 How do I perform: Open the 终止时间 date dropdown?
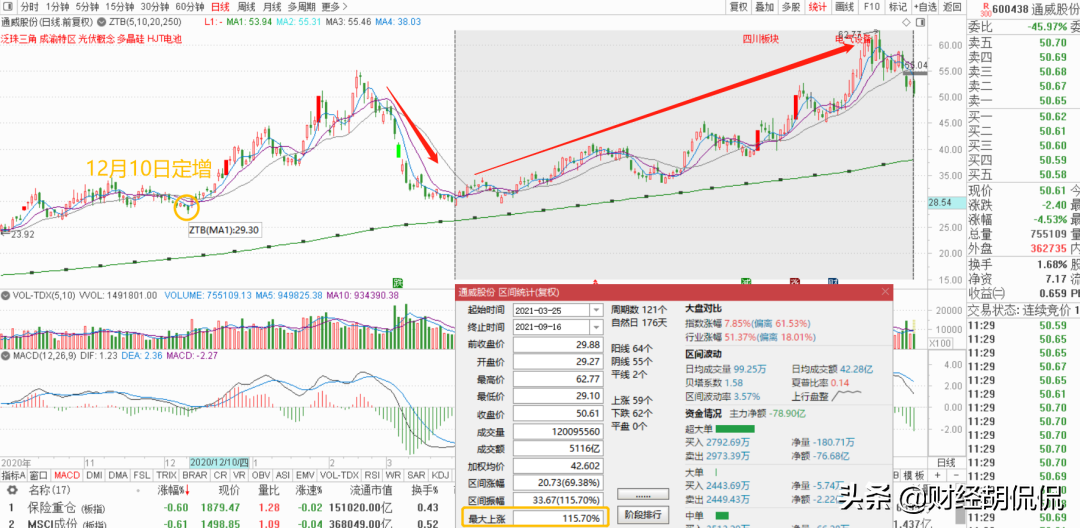[x=595, y=326]
